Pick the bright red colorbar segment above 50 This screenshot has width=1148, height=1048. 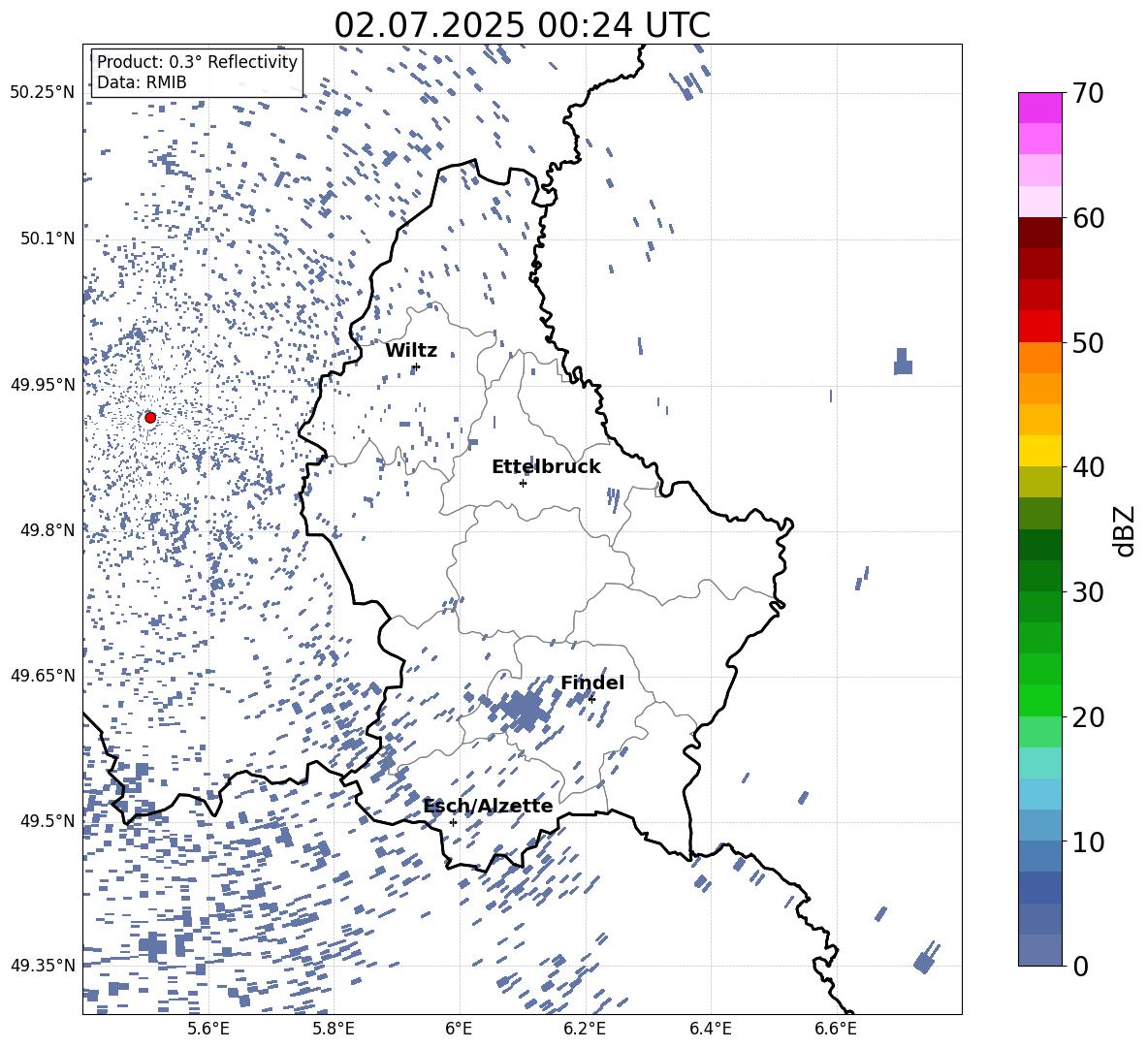1039,327
